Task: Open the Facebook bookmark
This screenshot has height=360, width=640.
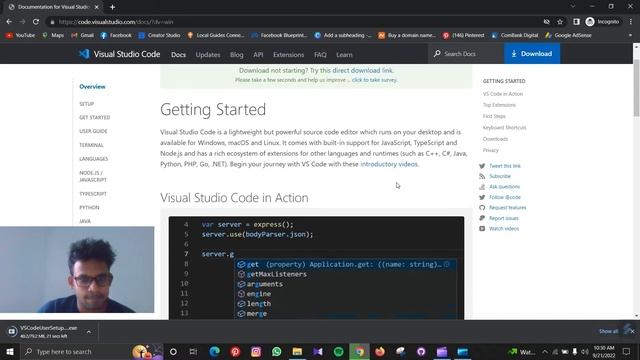Action: point(116,36)
